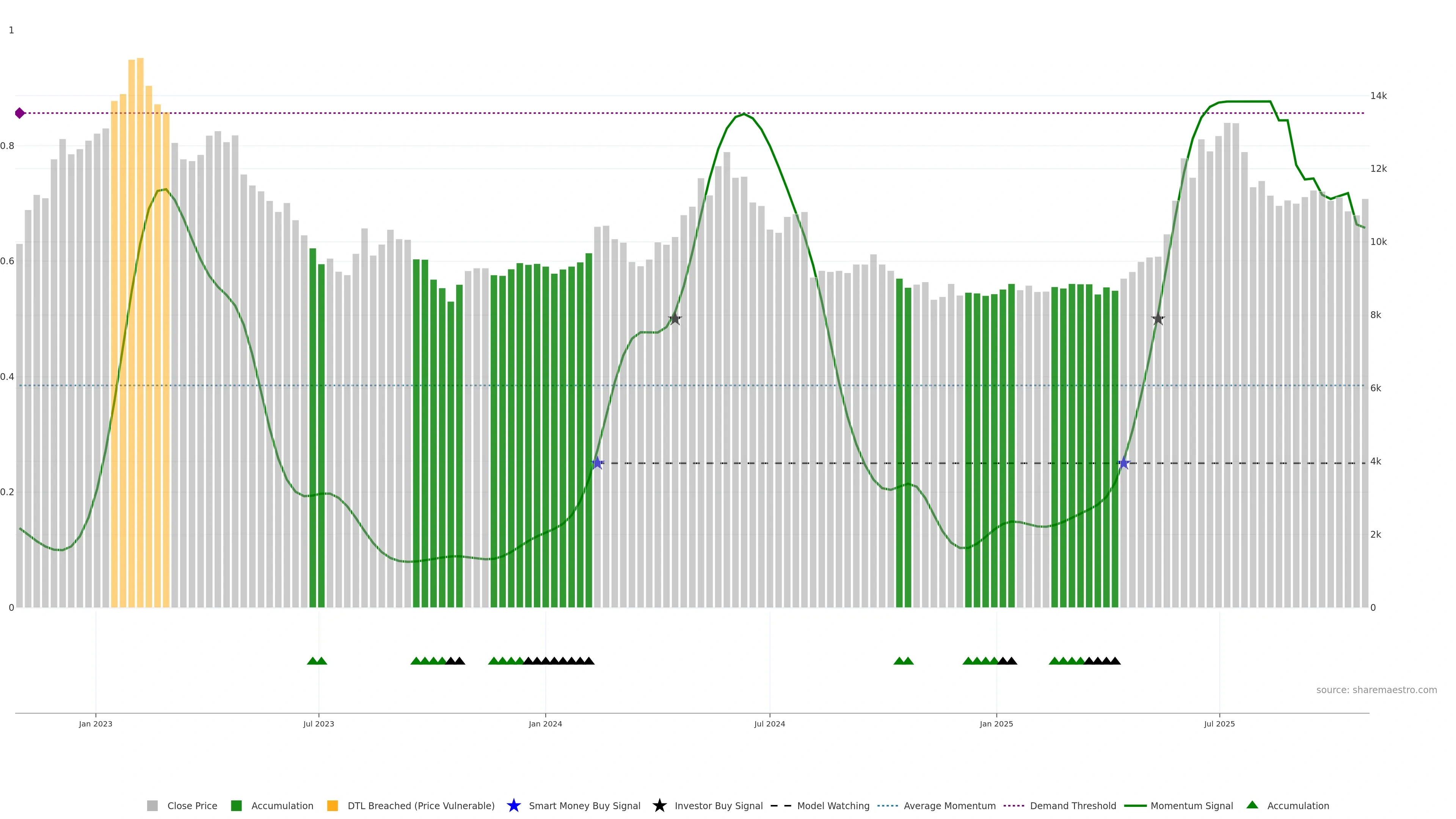The width and height of the screenshot is (1456, 819).
Task: Click the green Accumulation square color swatch
Action: 236,805
